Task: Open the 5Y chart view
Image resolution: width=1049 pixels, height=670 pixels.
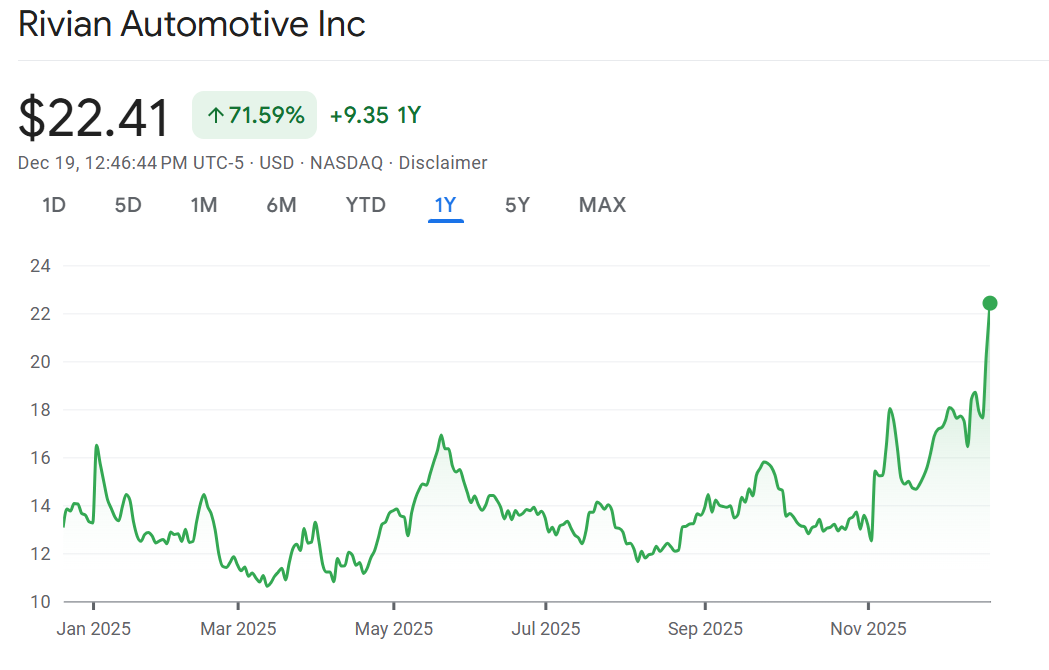Action: [x=517, y=205]
